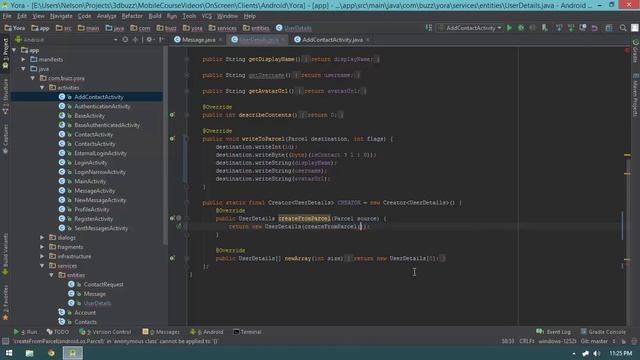Collapse the entities package

point(51,275)
